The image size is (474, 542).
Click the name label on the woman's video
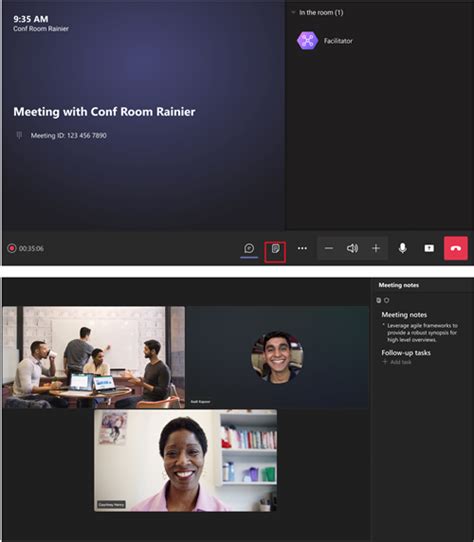(x=111, y=505)
